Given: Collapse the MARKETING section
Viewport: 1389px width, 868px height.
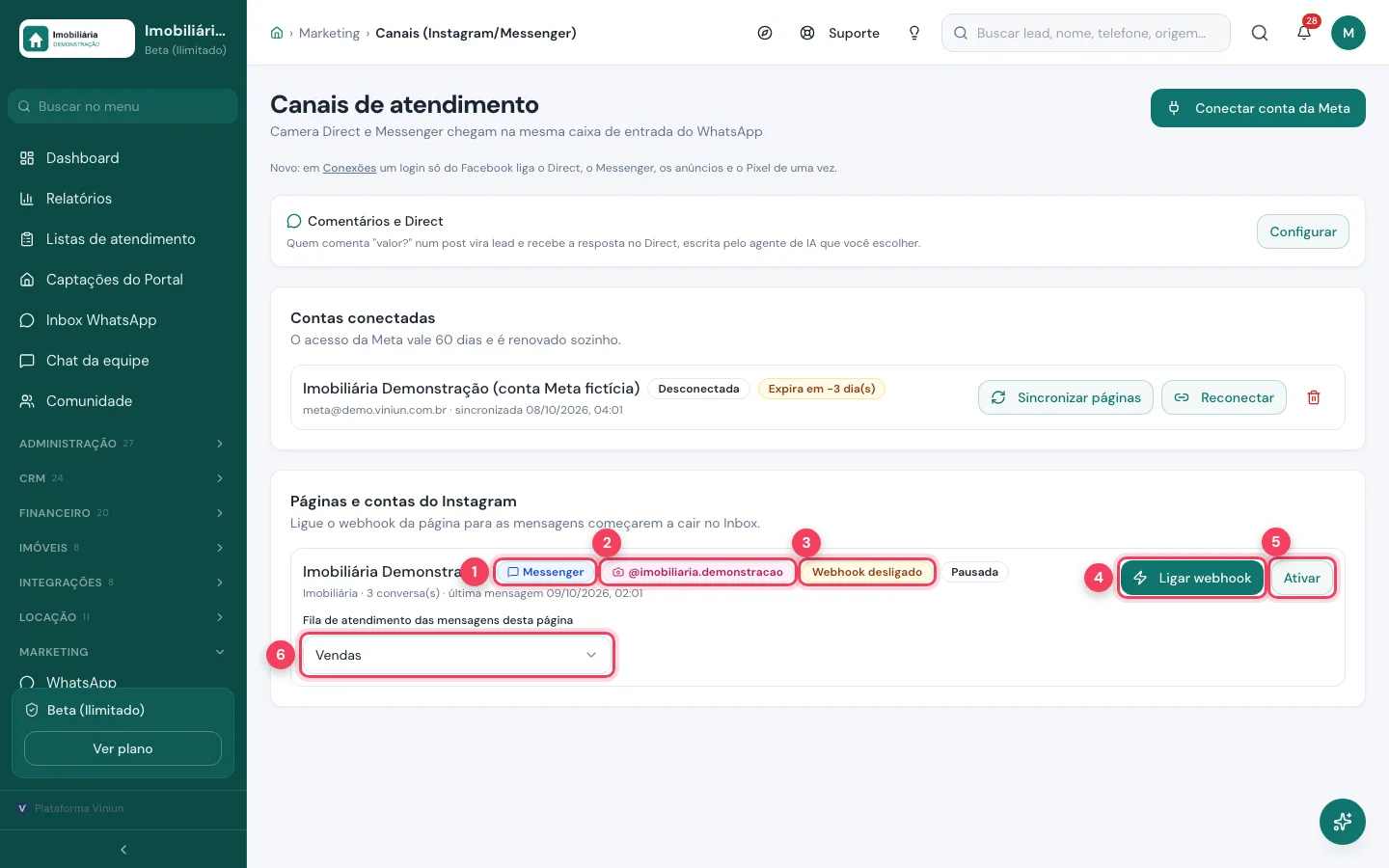Looking at the screenshot, I should point(123,652).
